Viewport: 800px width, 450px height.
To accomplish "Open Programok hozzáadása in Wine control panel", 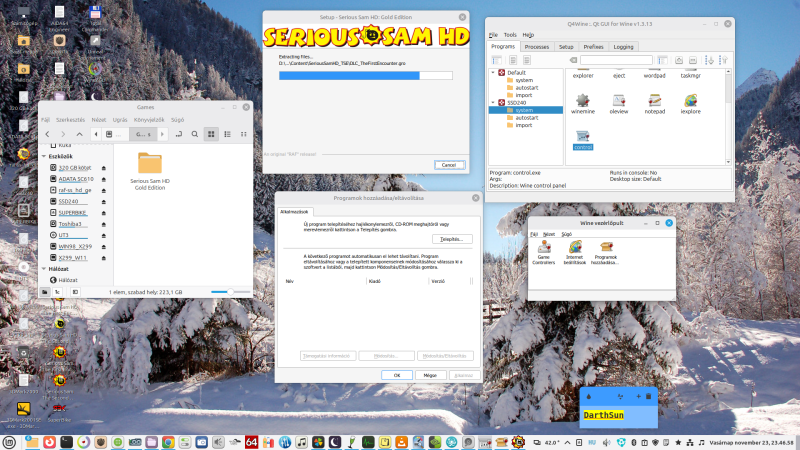I will pos(606,253).
